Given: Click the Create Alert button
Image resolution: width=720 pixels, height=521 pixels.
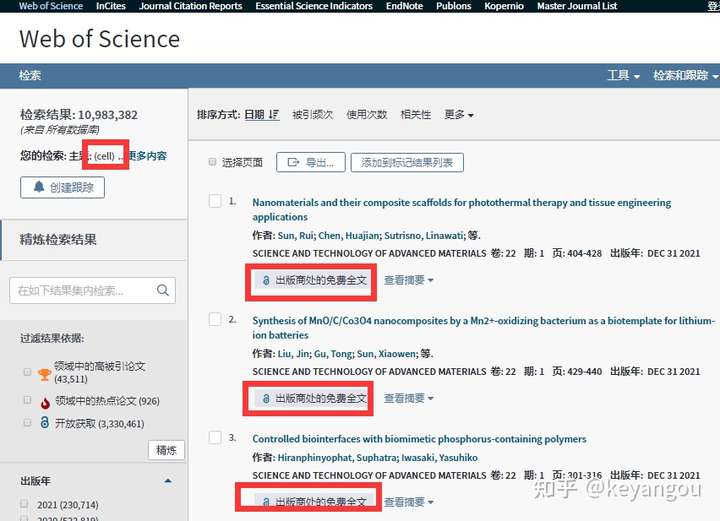Looking at the screenshot, I should [62, 187].
